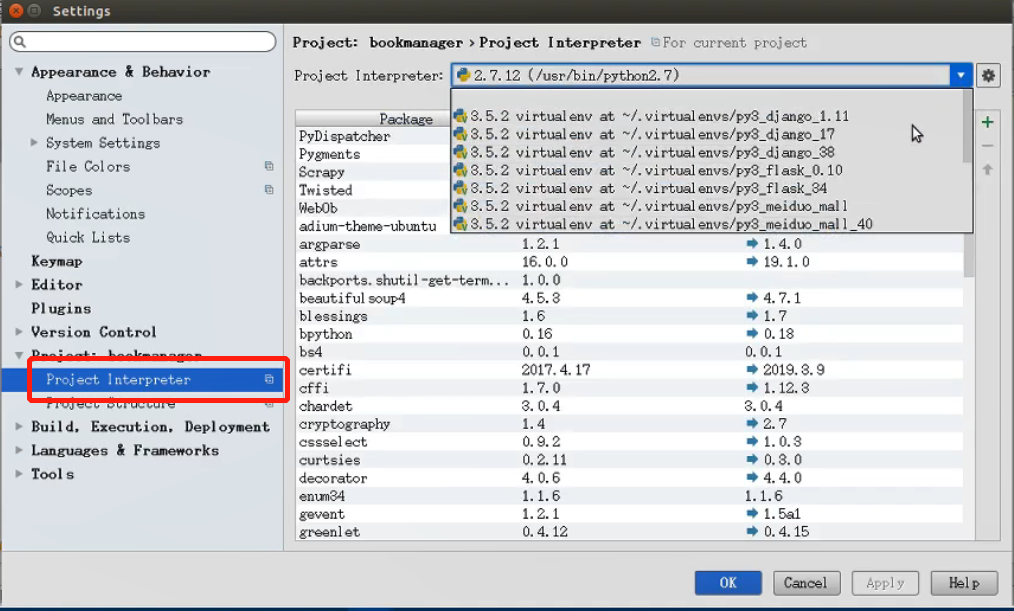This screenshot has height=611, width=1014.
Task: Select py3_django_1.11 virtualenv from the list
Action: [660, 116]
